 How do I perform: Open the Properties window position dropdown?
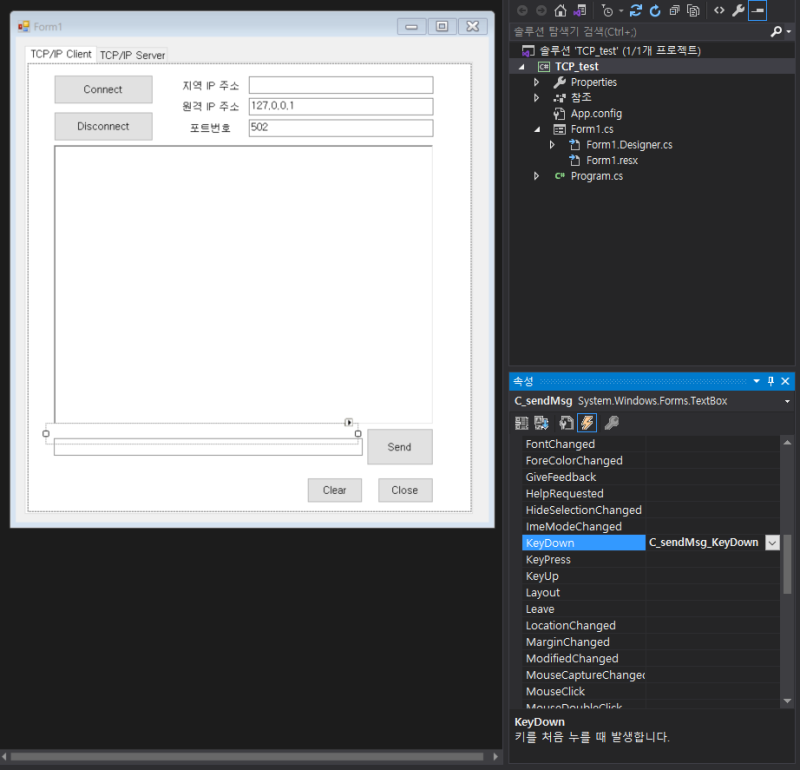(x=757, y=381)
